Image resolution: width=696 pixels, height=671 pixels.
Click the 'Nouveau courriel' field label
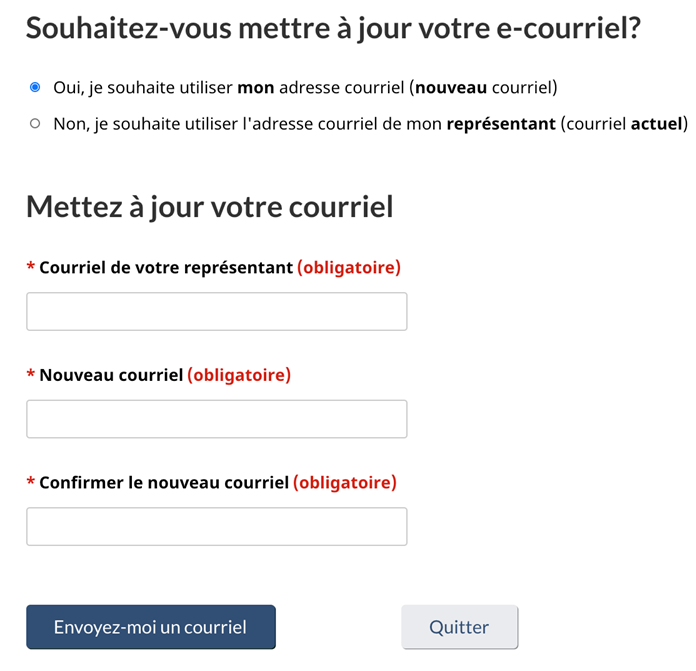[111, 375]
